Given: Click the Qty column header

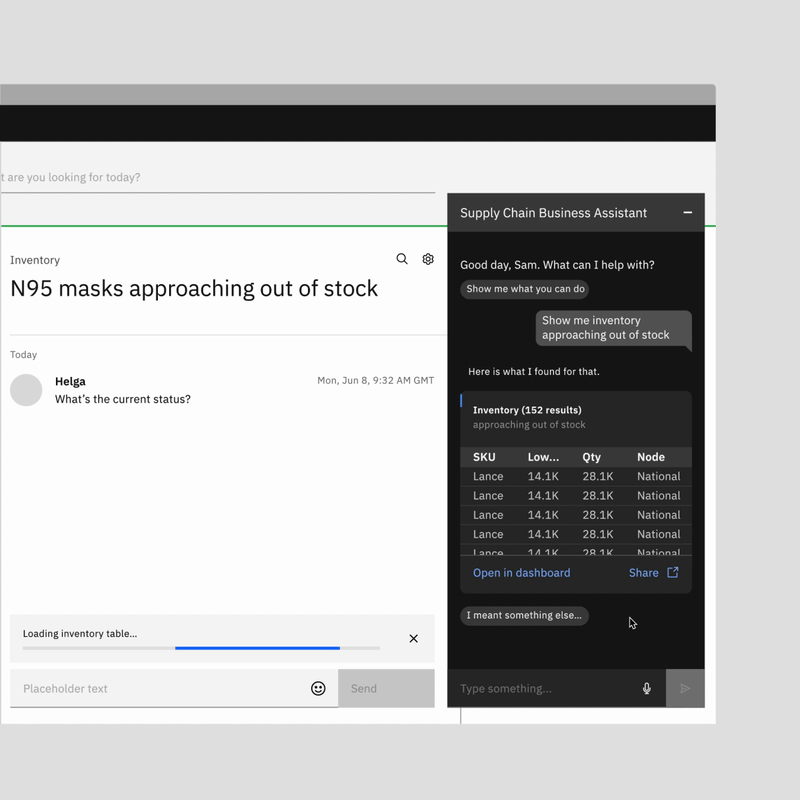Looking at the screenshot, I should tap(592, 457).
